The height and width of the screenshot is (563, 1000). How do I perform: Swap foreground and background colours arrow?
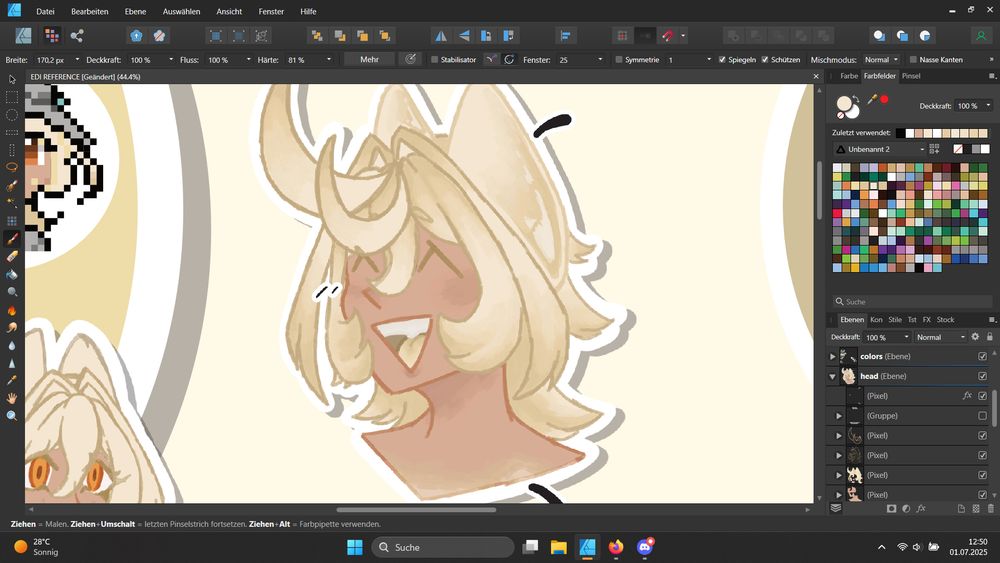click(x=855, y=98)
